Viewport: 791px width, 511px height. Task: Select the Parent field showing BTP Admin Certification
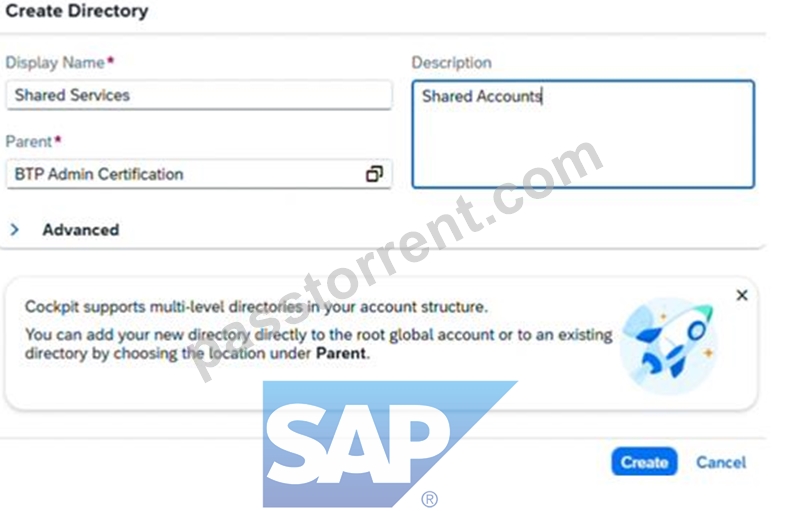click(199, 174)
